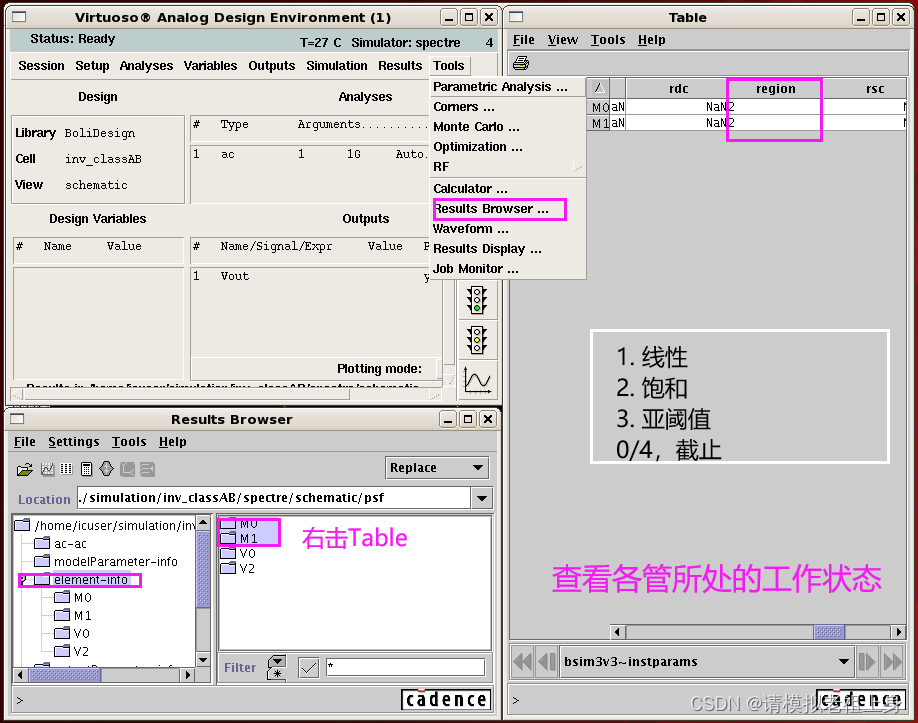The image size is (918, 723).
Task: Open bsim3v3~instparams dropdown in Table
Action: (x=707, y=662)
